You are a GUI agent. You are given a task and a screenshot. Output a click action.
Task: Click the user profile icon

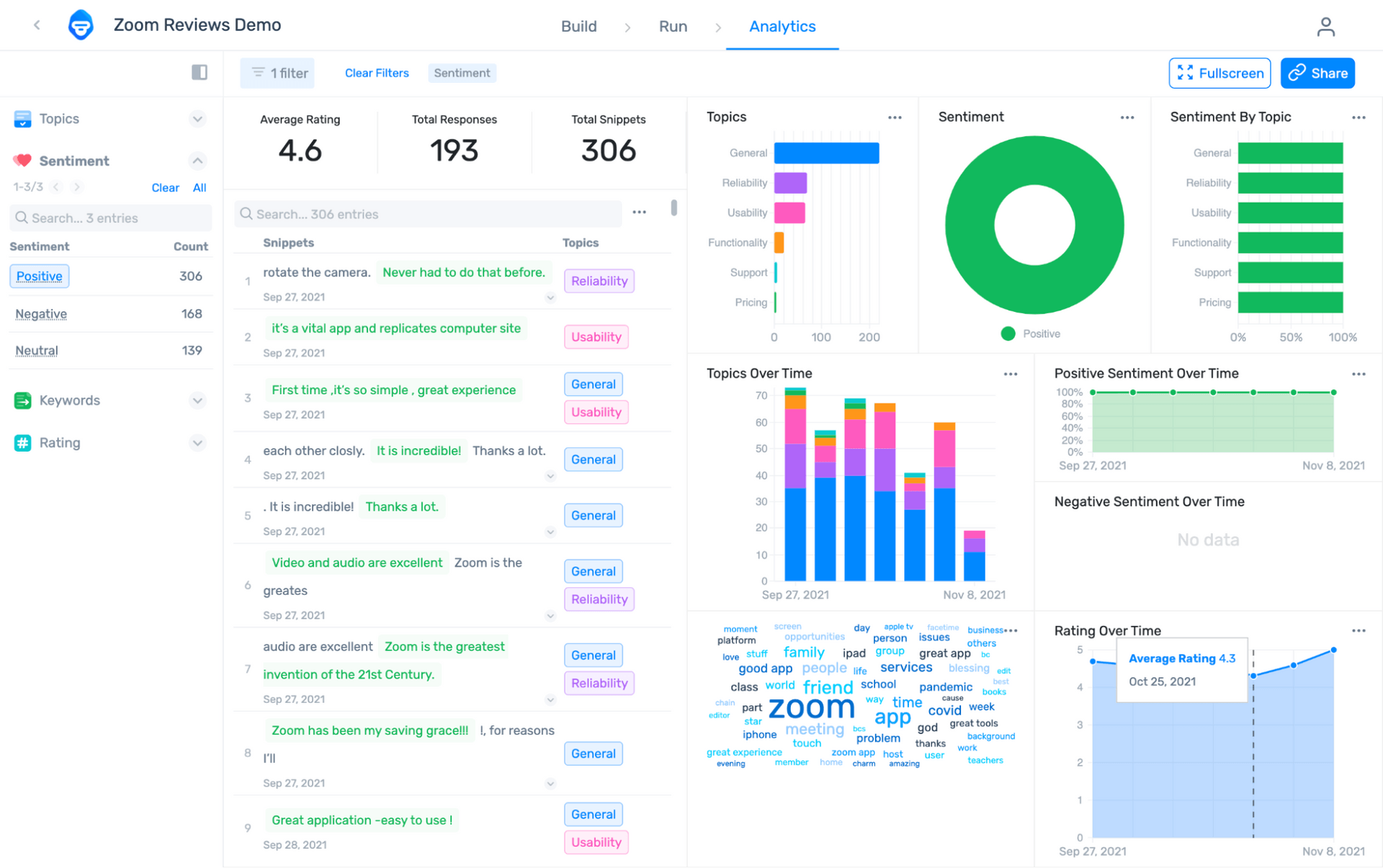click(1326, 27)
